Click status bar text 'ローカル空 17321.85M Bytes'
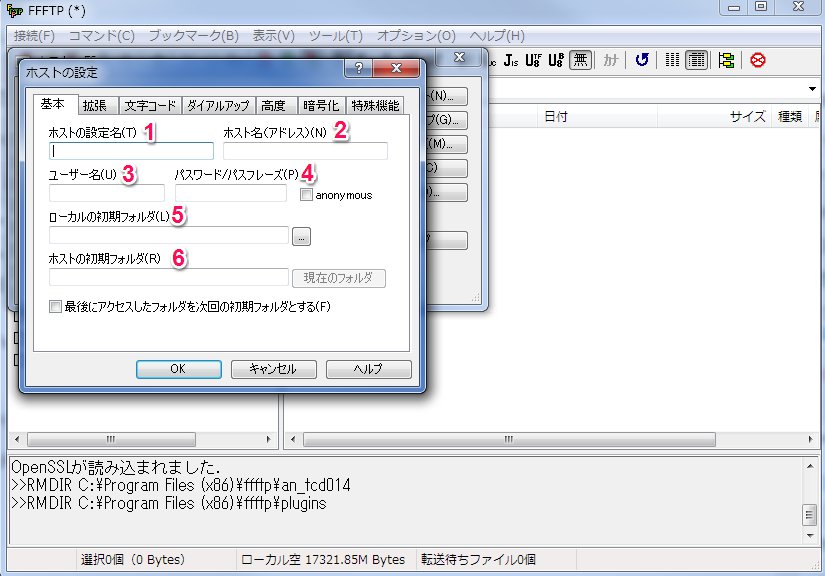Viewport: 825px width, 576px height. pos(323,559)
